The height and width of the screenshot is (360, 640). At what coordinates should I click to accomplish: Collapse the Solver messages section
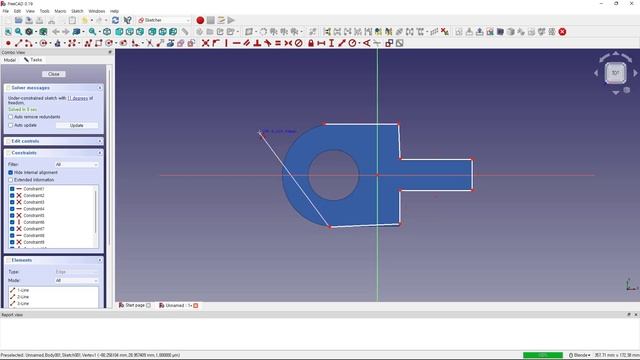click(x=100, y=88)
